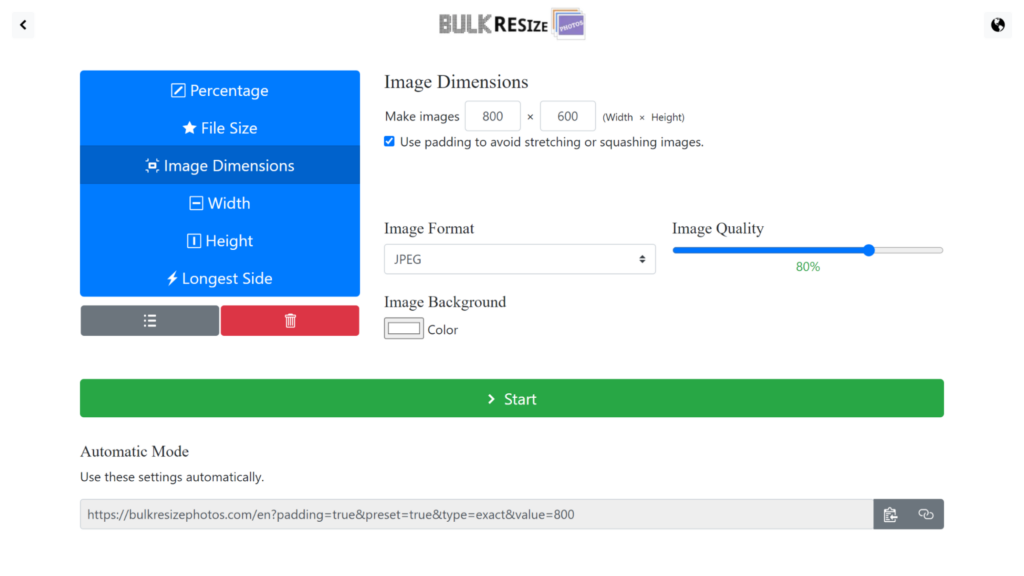Open the Image Format JPEG dropdown
Image resolution: width=1024 pixels, height=576 pixels.
tap(520, 259)
